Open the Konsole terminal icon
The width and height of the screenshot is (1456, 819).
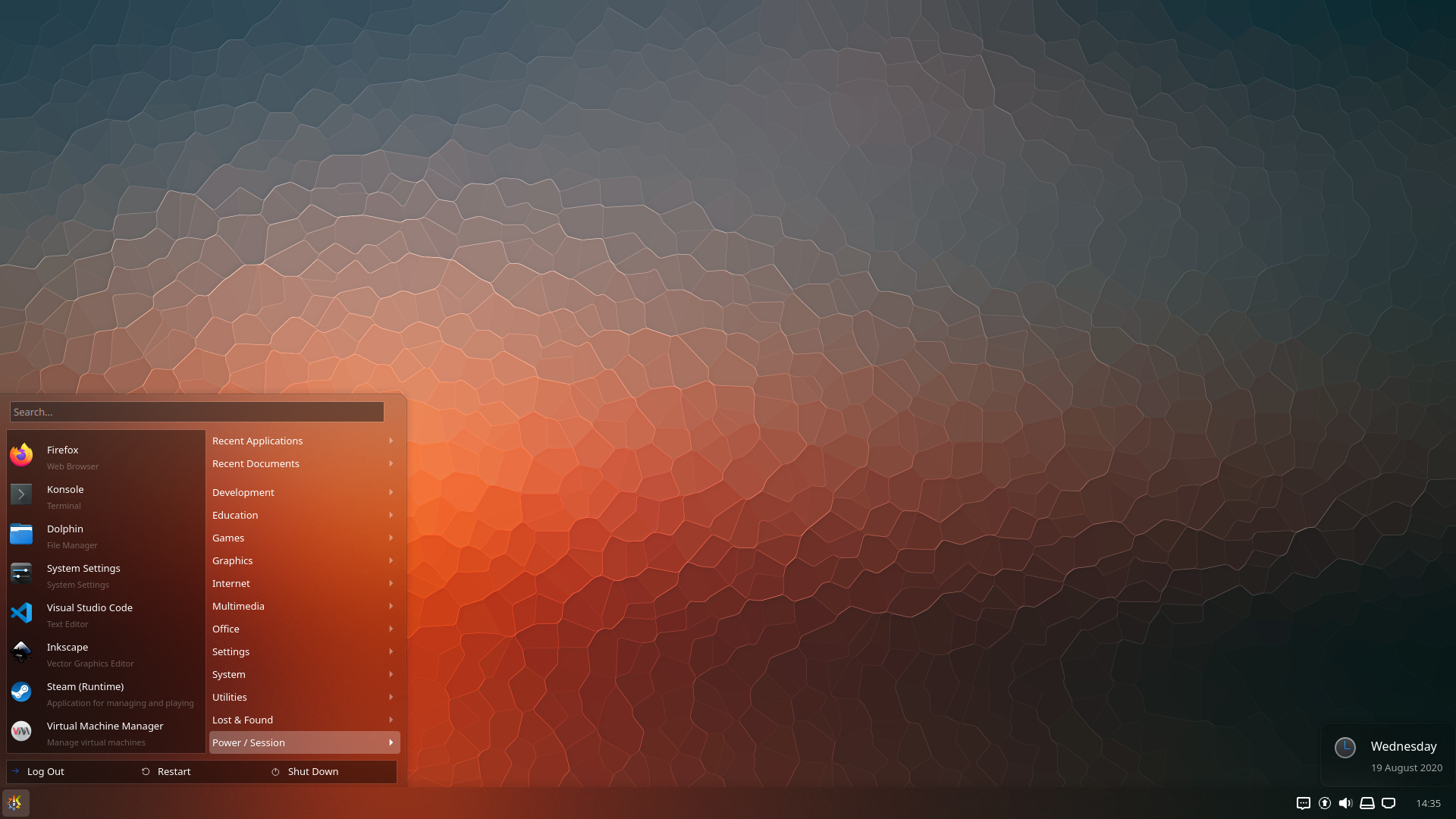[21, 494]
